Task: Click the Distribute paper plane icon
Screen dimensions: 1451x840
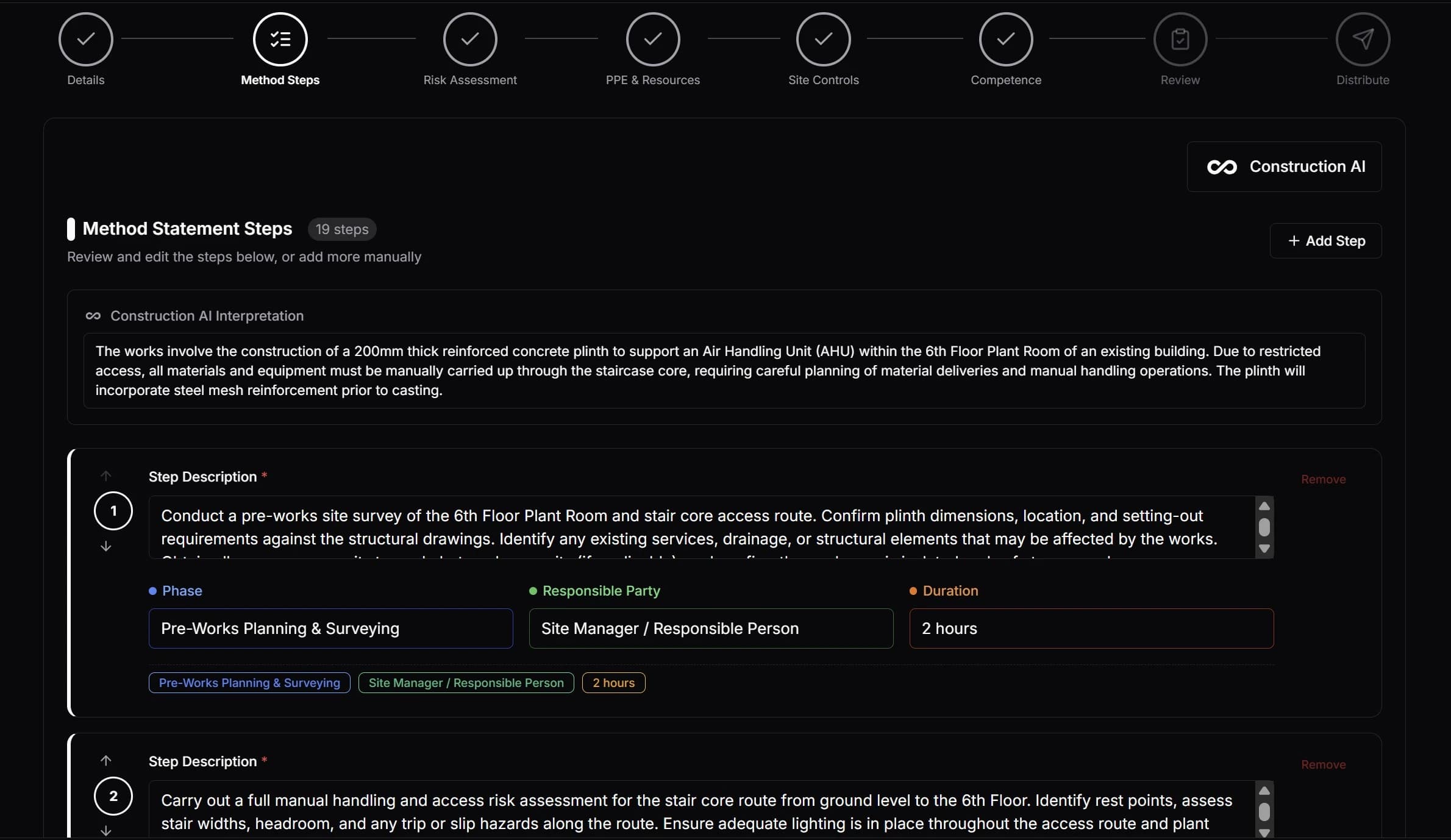Action: click(1363, 39)
